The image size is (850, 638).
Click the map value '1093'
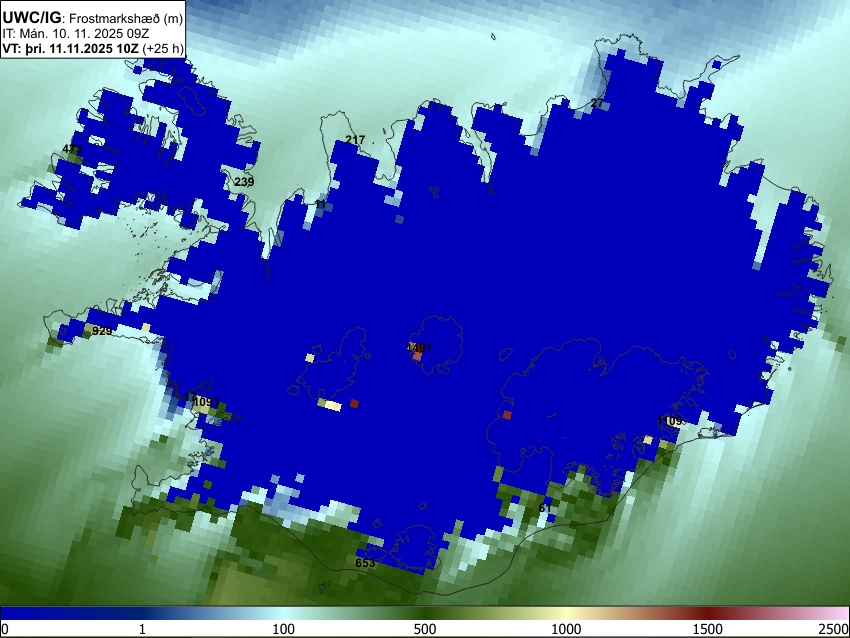[x=206, y=402]
